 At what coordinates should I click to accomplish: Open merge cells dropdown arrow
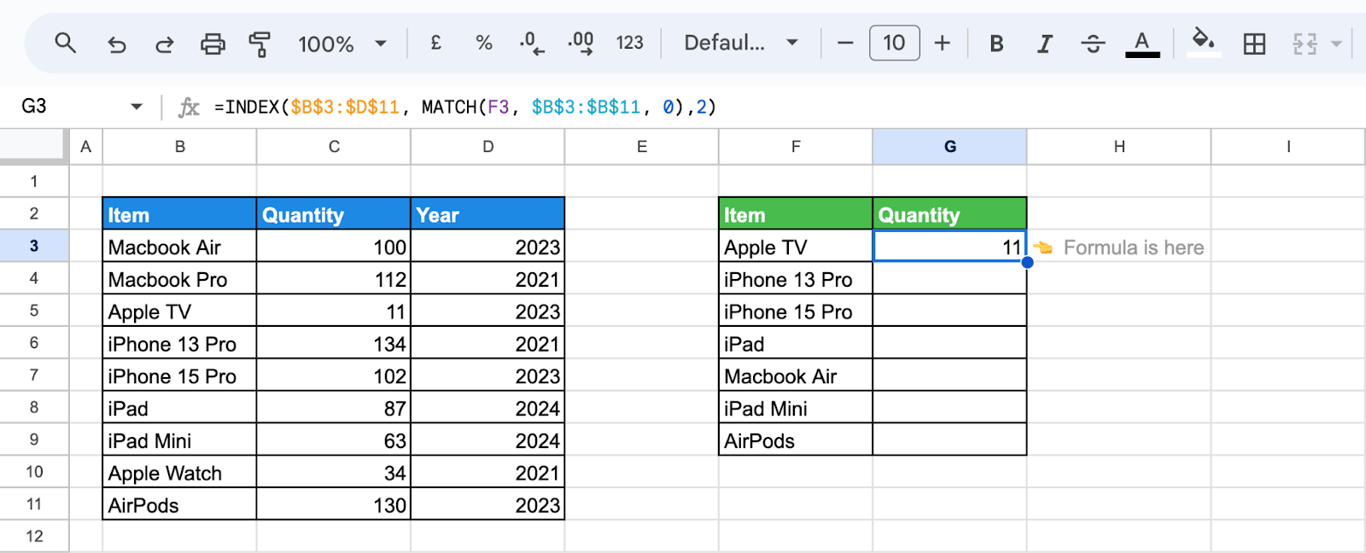[1337, 44]
